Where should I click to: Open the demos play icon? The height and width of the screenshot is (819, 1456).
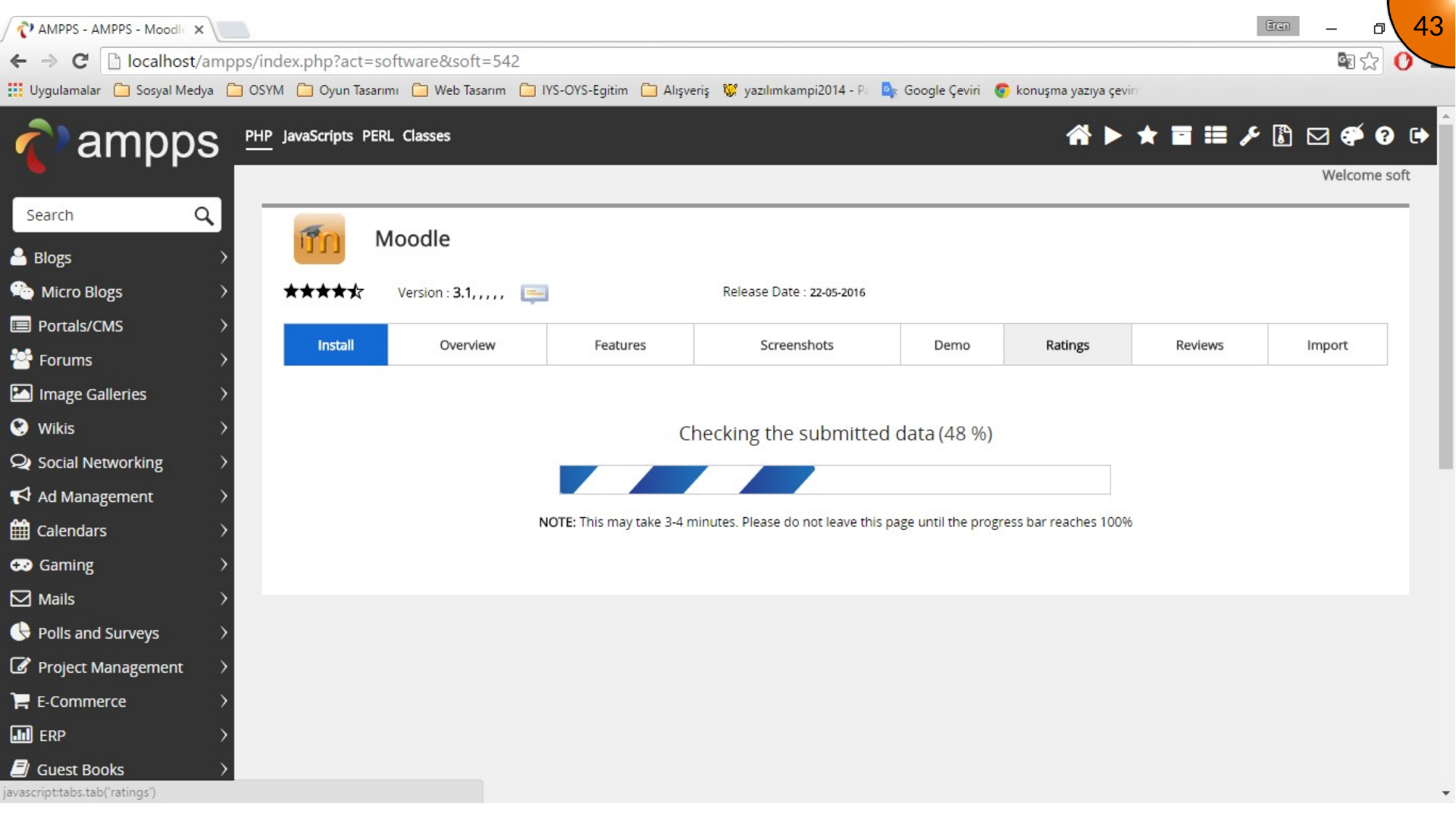pos(1113,136)
